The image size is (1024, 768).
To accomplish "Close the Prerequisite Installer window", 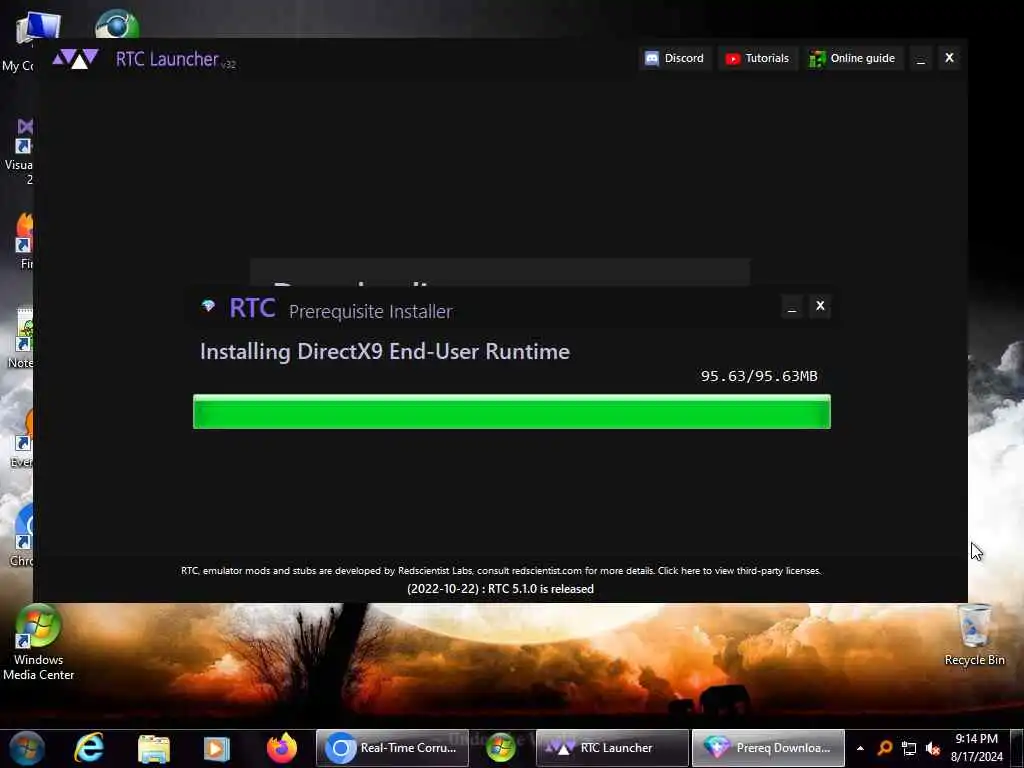I will [x=820, y=306].
